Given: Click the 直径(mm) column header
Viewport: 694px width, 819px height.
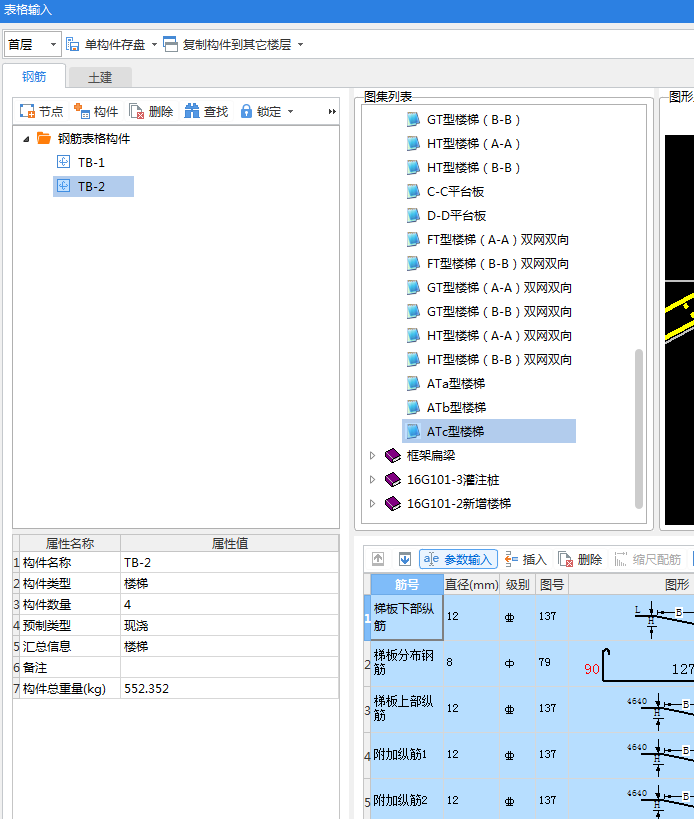Looking at the screenshot, I should pyautogui.click(x=472, y=584).
